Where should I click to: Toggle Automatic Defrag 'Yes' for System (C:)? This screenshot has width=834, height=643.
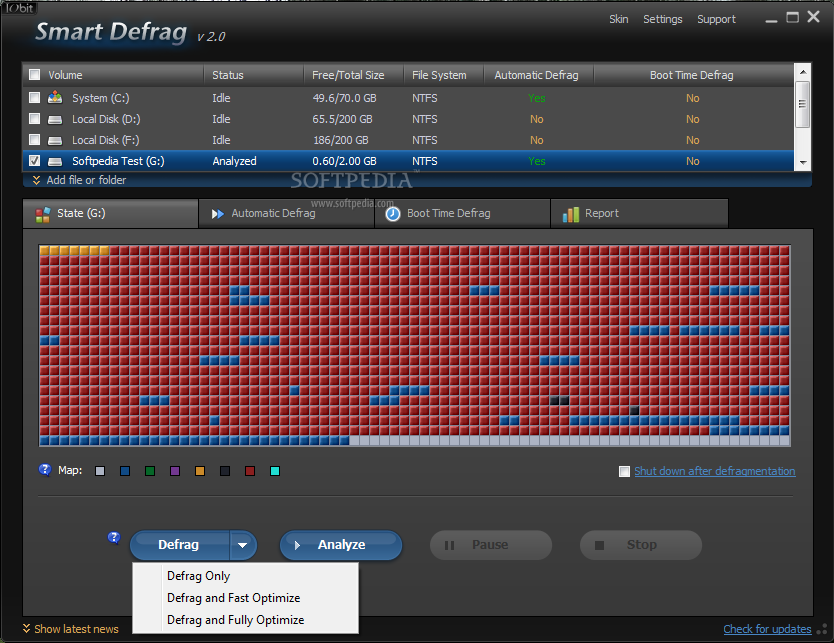[537, 98]
